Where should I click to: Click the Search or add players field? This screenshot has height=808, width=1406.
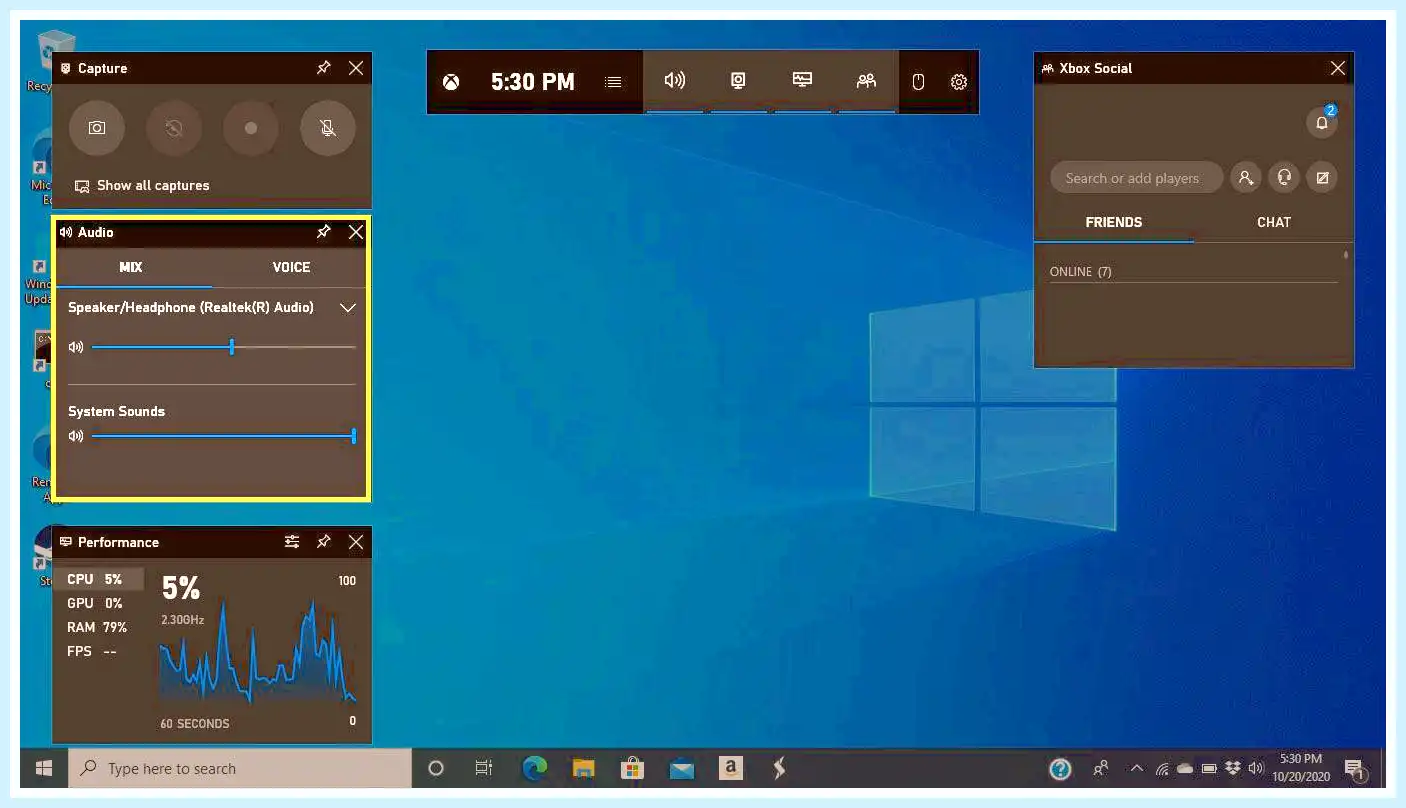pos(1137,178)
